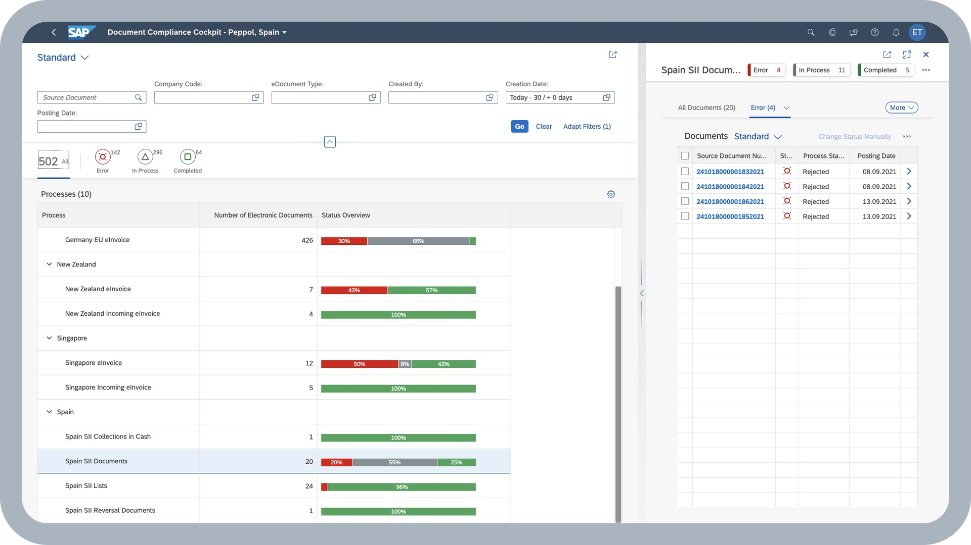Open the More dropdown button
Screen dimensions: 971x545
point(901,108)
